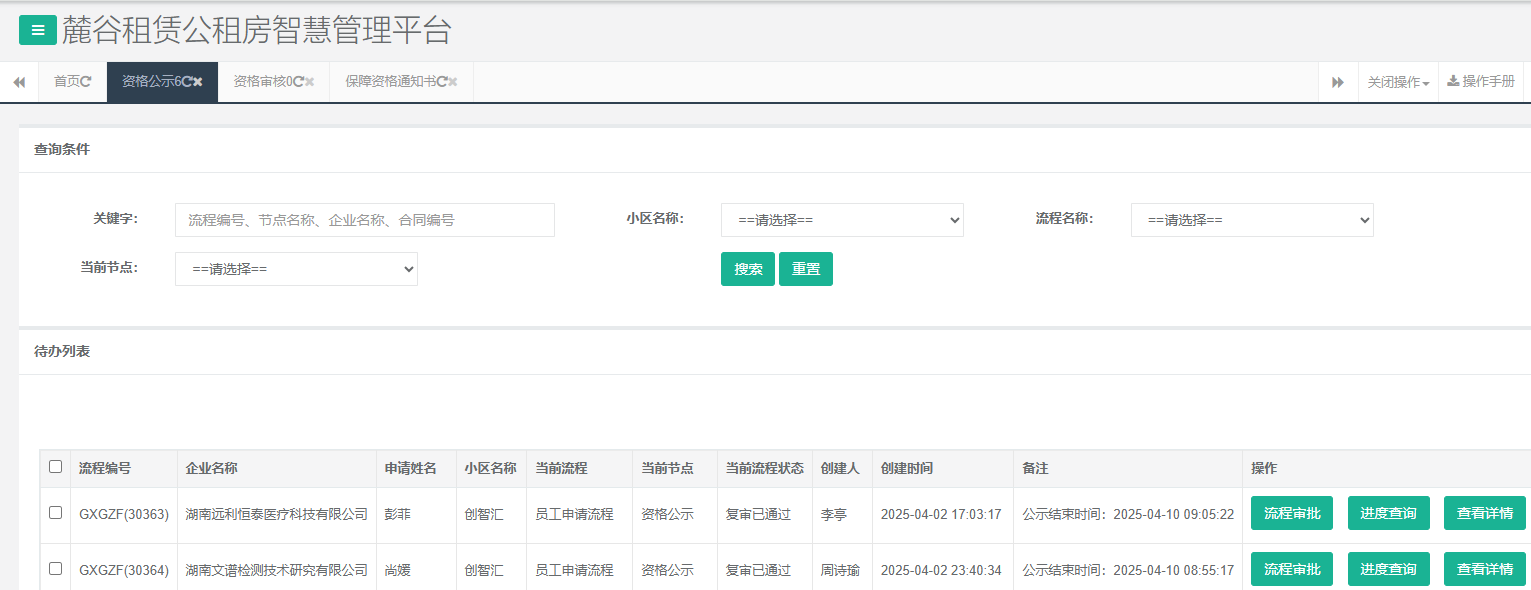Click refresh icon on 保障资格通知书 tab
The height and width of the screenshot is (590, 1531).
(x=442, y=82)
